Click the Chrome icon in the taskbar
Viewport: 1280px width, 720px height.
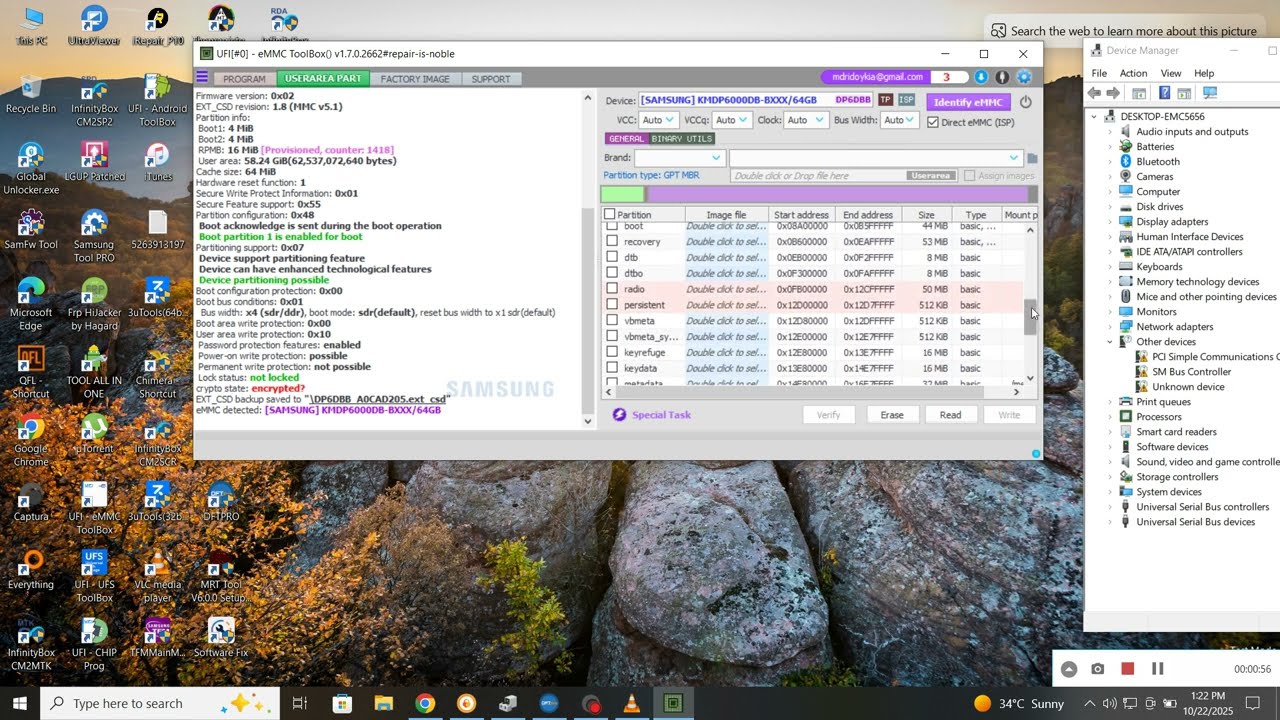[x=425, y=703]
